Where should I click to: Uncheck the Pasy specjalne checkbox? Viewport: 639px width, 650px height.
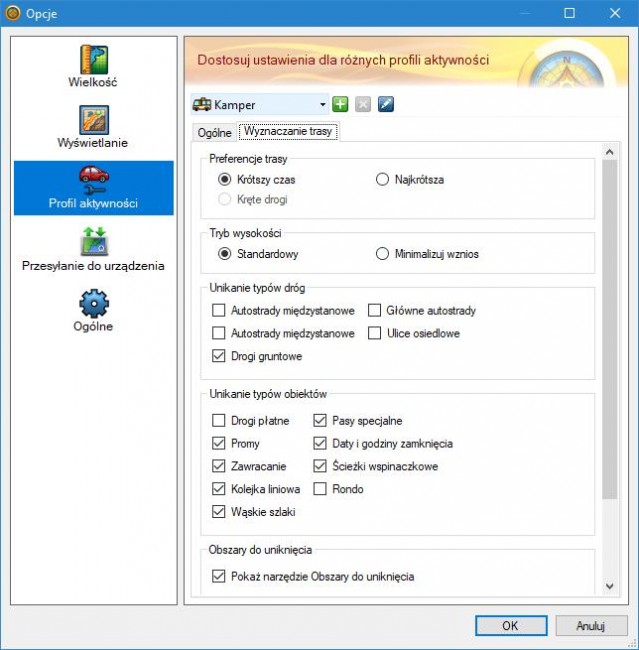tap(320, 420)
